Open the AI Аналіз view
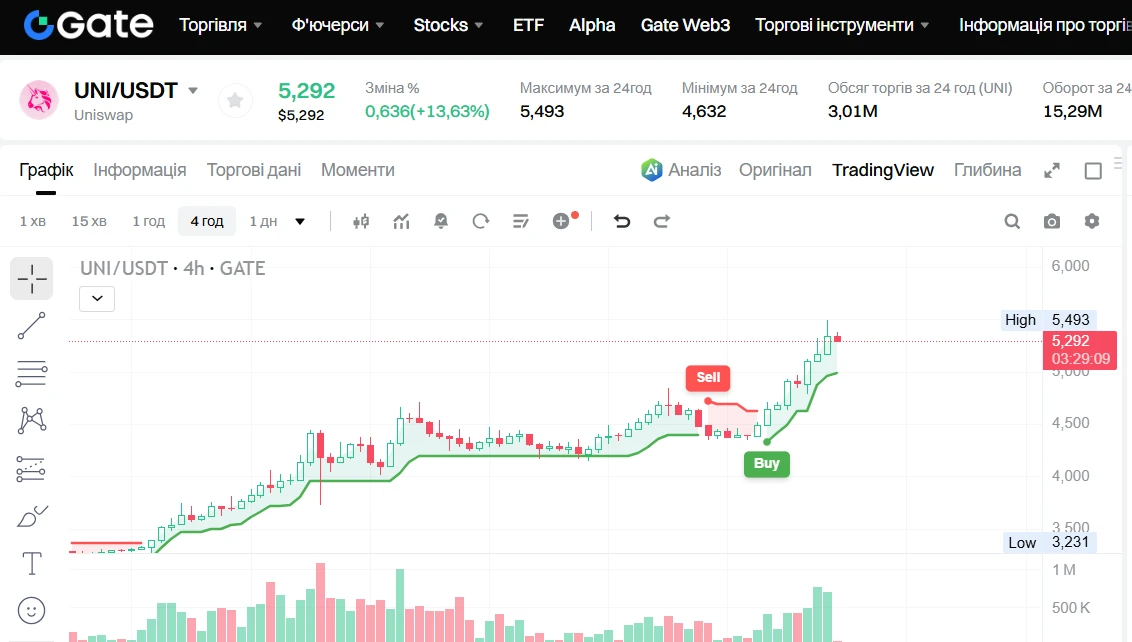The height and width of the screenshot is (642, 1132). coord(681,170)
